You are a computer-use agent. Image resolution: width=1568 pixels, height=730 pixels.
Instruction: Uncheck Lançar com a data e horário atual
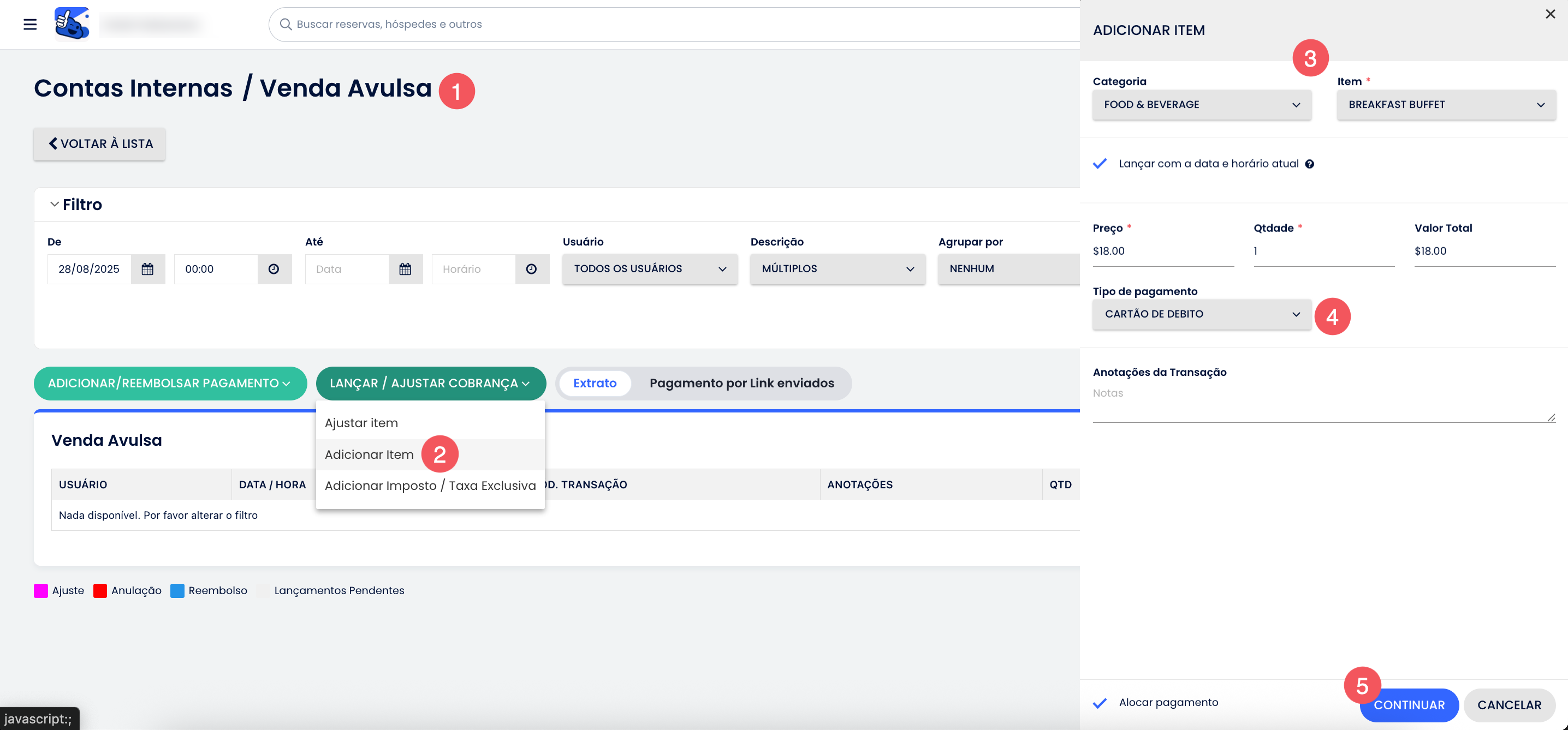[x=1100, y=164]
